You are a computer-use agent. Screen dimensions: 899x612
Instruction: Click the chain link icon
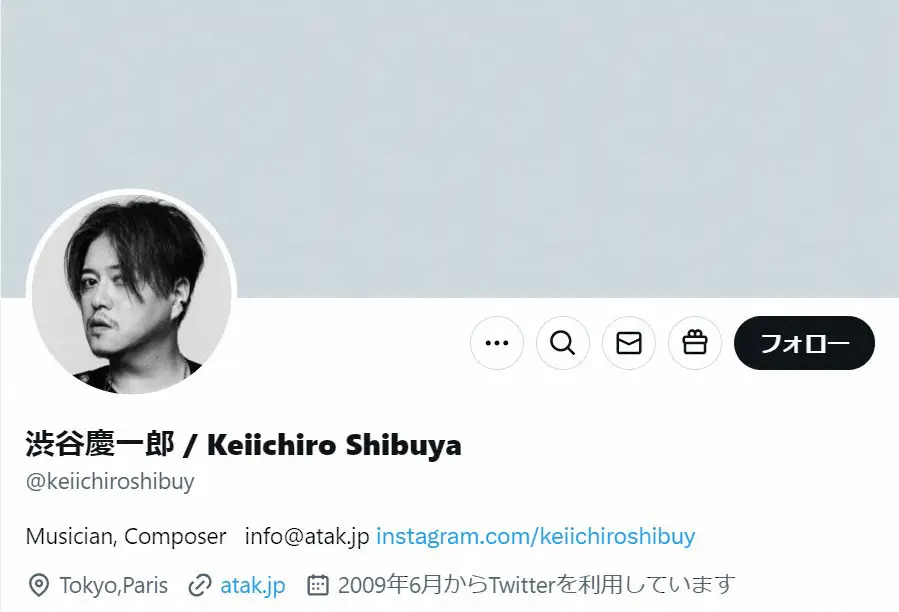point(200,586)
